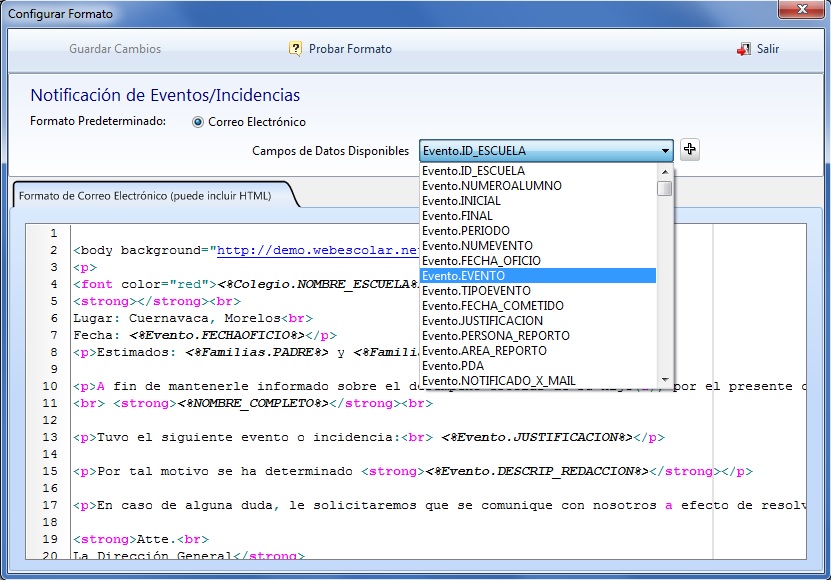Click the demo.webescolar URL in line 2
The width and height of the screenshot is (831, 580).
click(x=318, y=250)
